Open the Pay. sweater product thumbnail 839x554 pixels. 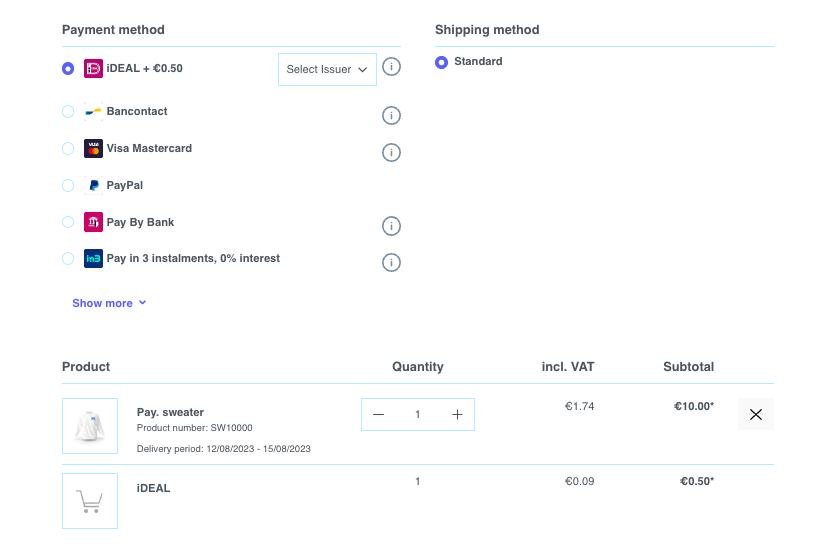pos(90,426)
